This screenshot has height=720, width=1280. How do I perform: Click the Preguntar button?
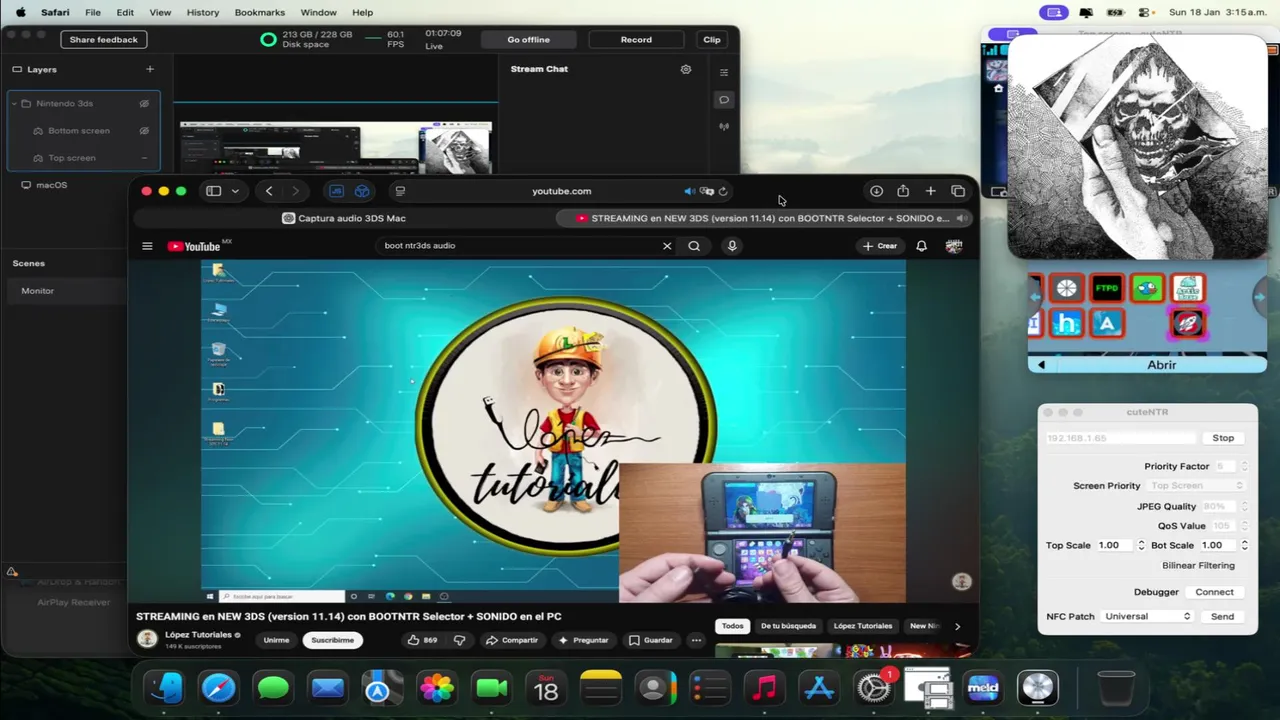pos(583,640)
